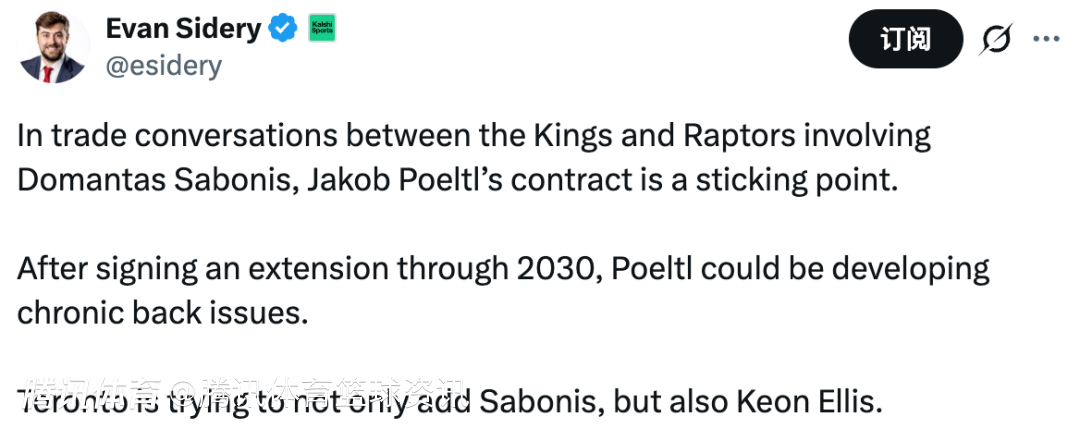Image resolution: width=1080 pixels, height=429 pixels.
Task: Click the green Kalshi Sports affiliate badge
Action: coord(322,29)
